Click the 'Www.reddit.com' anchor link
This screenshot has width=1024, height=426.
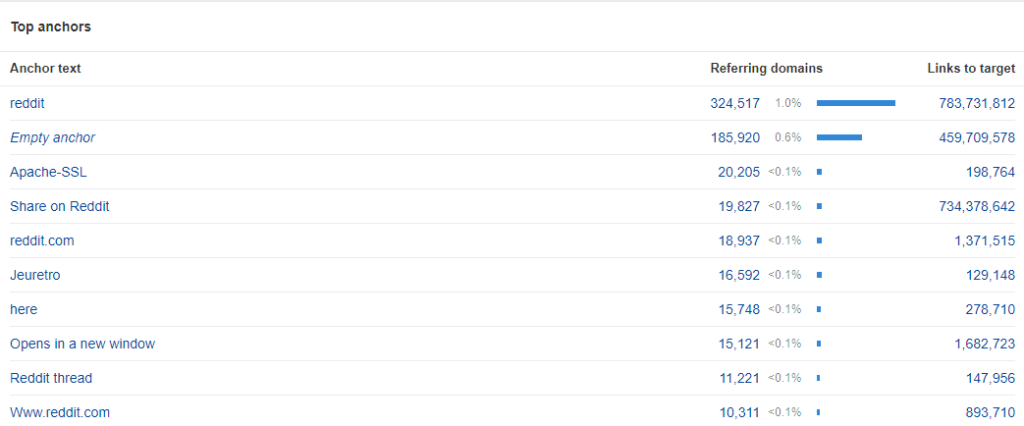(60, 412)
